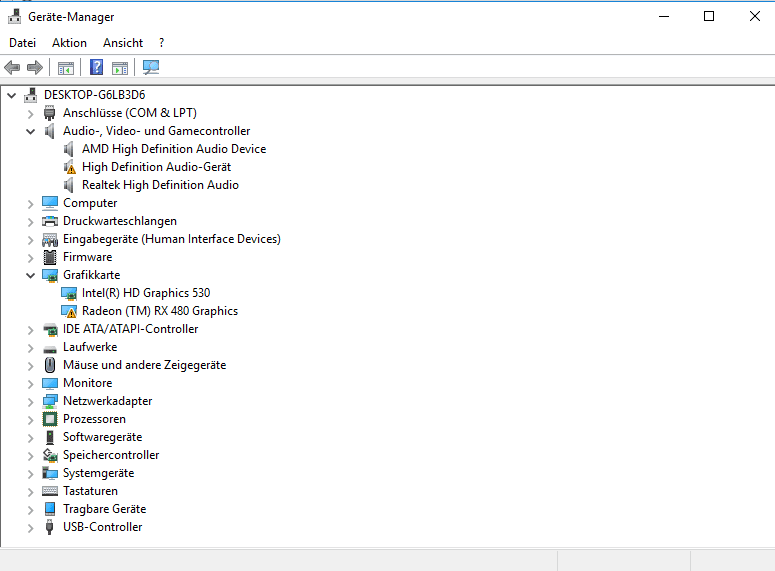
Task: Expand the Softwaregeräte node
Action: click(31, 438)
